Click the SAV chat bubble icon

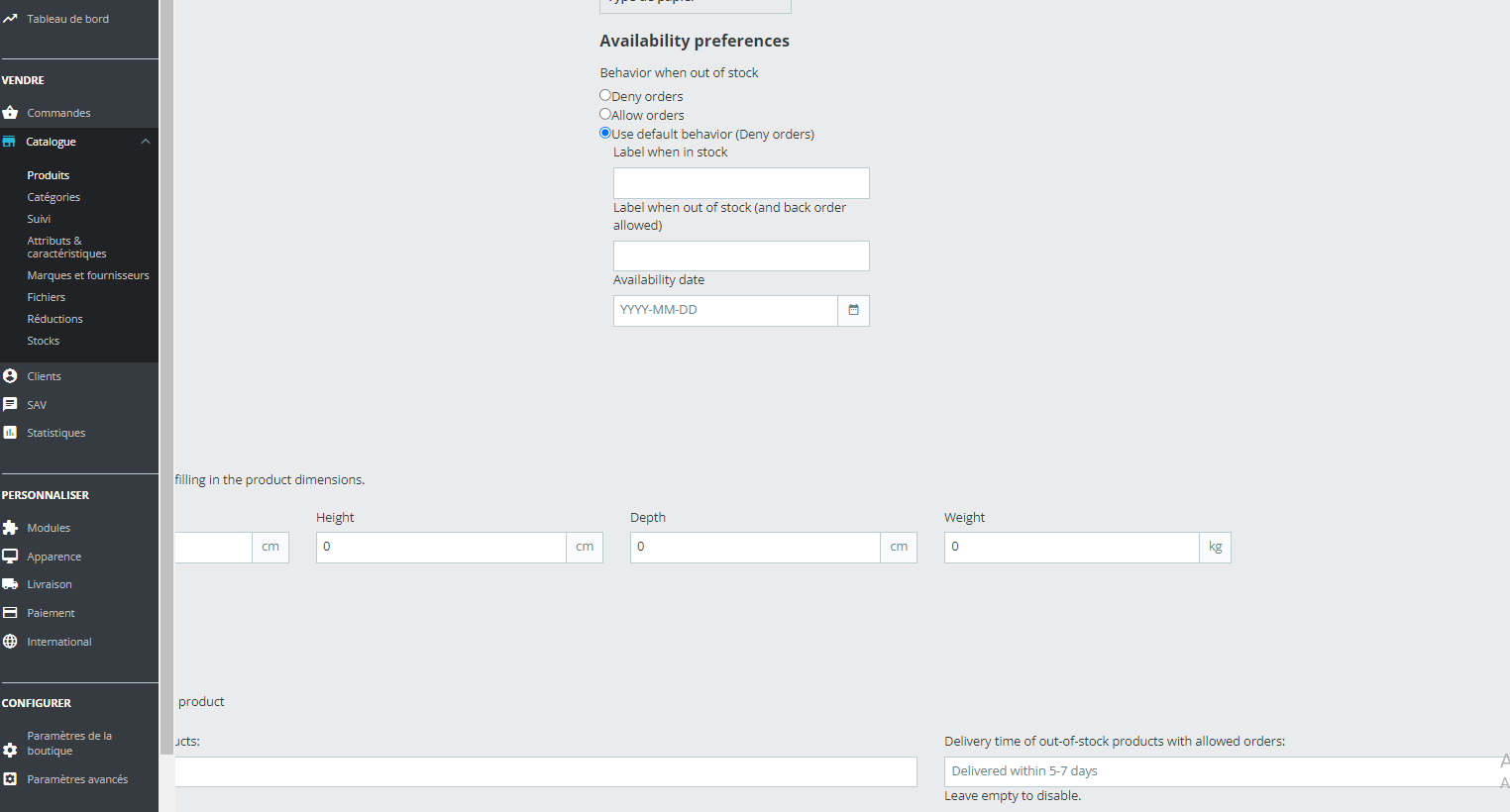point(10,405)
